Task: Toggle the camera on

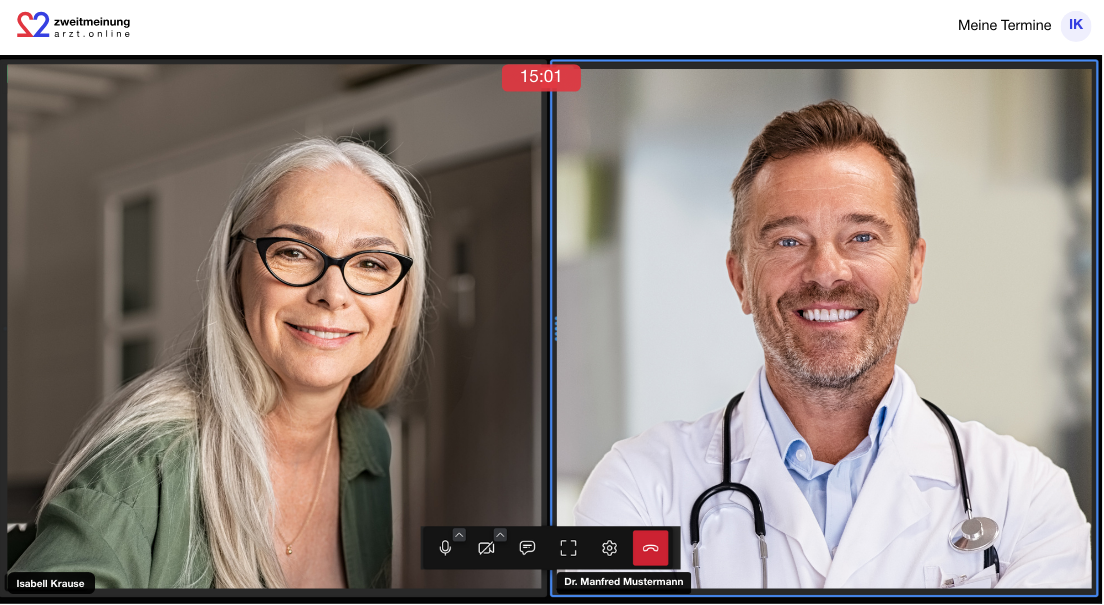Action: 486,548
